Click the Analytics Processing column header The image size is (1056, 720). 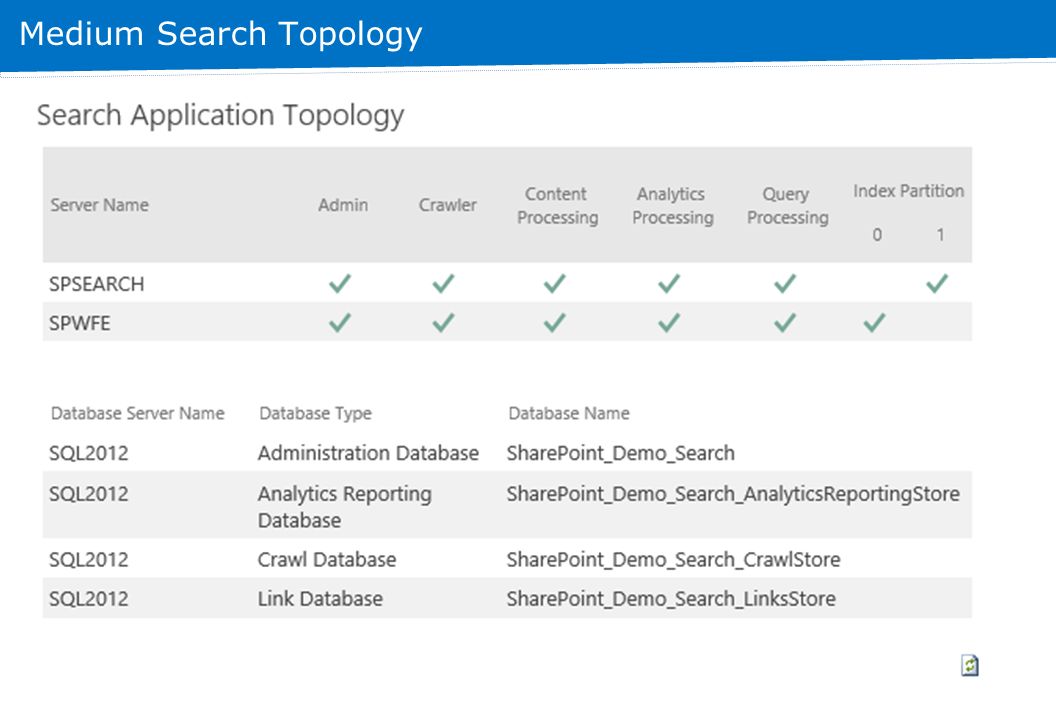672,206
